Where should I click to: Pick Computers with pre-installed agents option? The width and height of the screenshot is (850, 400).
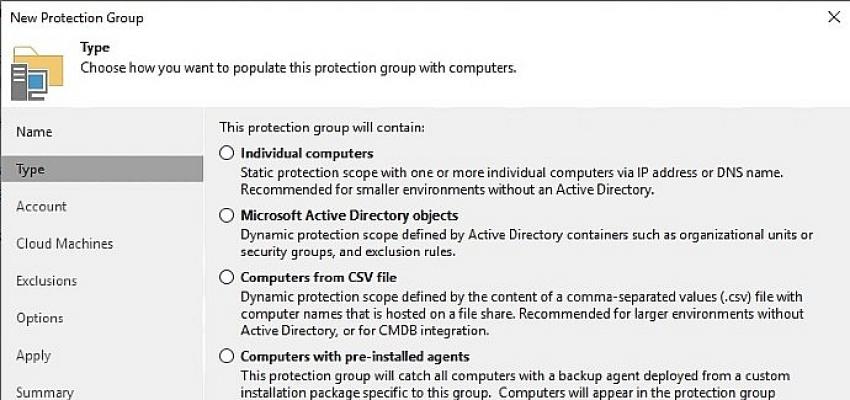click(x=226, y=356)
